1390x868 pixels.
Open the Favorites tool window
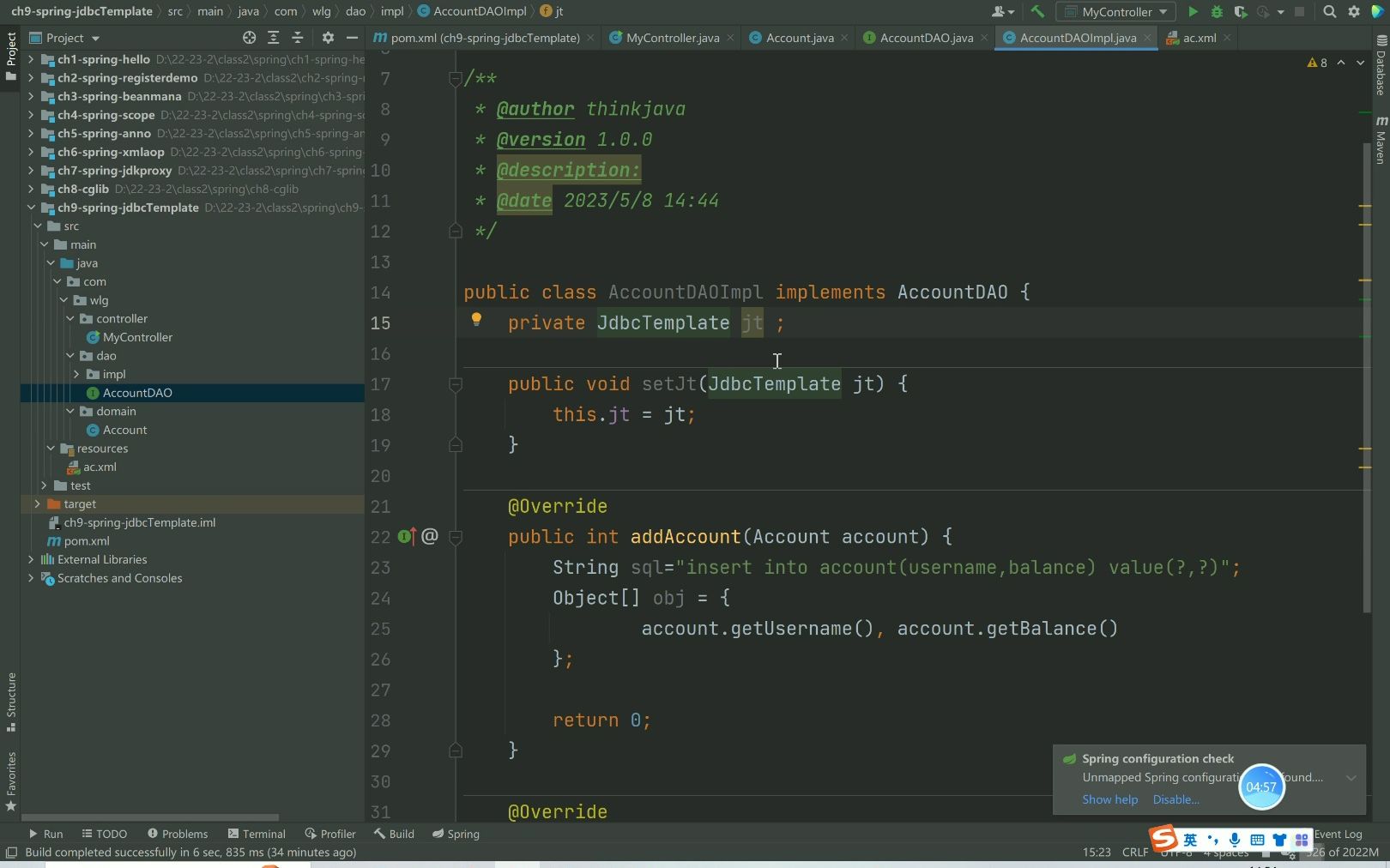pos(11,781)
